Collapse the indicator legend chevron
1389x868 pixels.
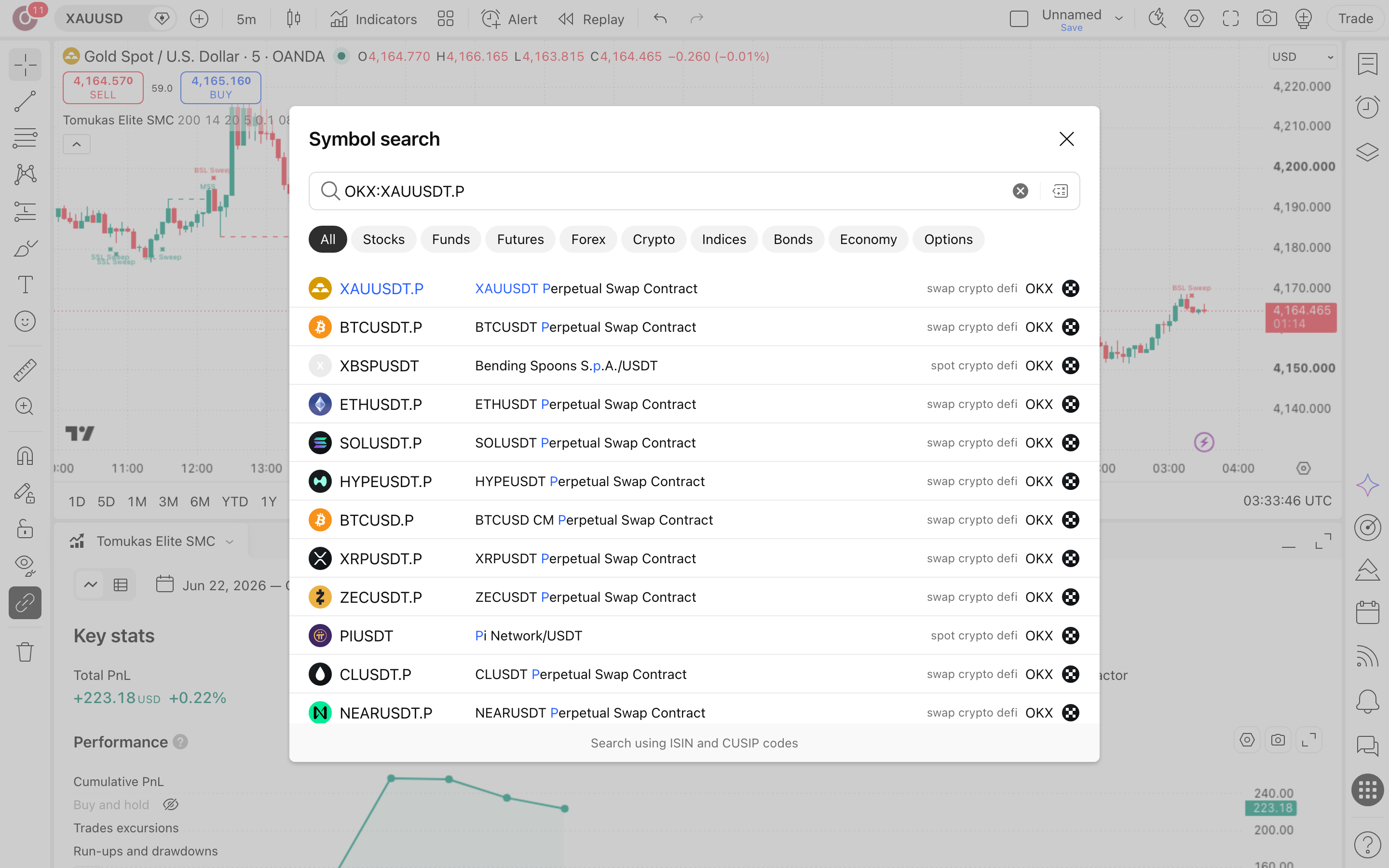pos(76,144)
